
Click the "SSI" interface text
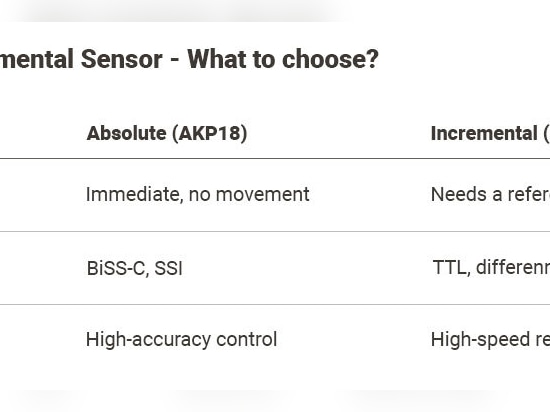(168, 269)
